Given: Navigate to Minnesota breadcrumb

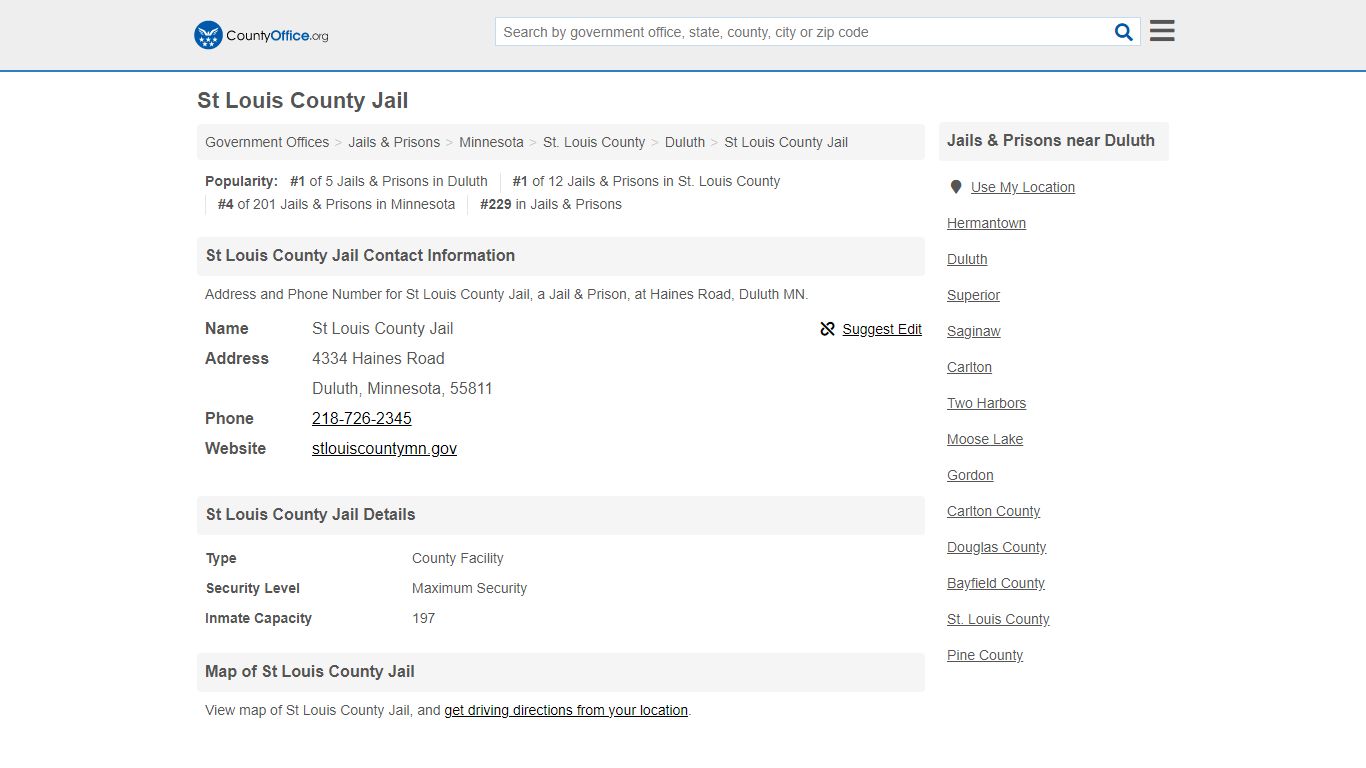Looking at the screenshot, I should pyautogui.click(x=491, y=142).
